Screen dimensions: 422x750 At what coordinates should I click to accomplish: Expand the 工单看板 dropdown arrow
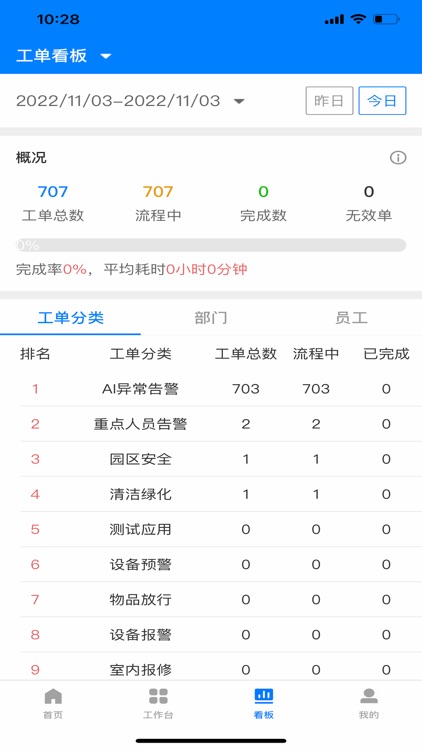(106, 56)
